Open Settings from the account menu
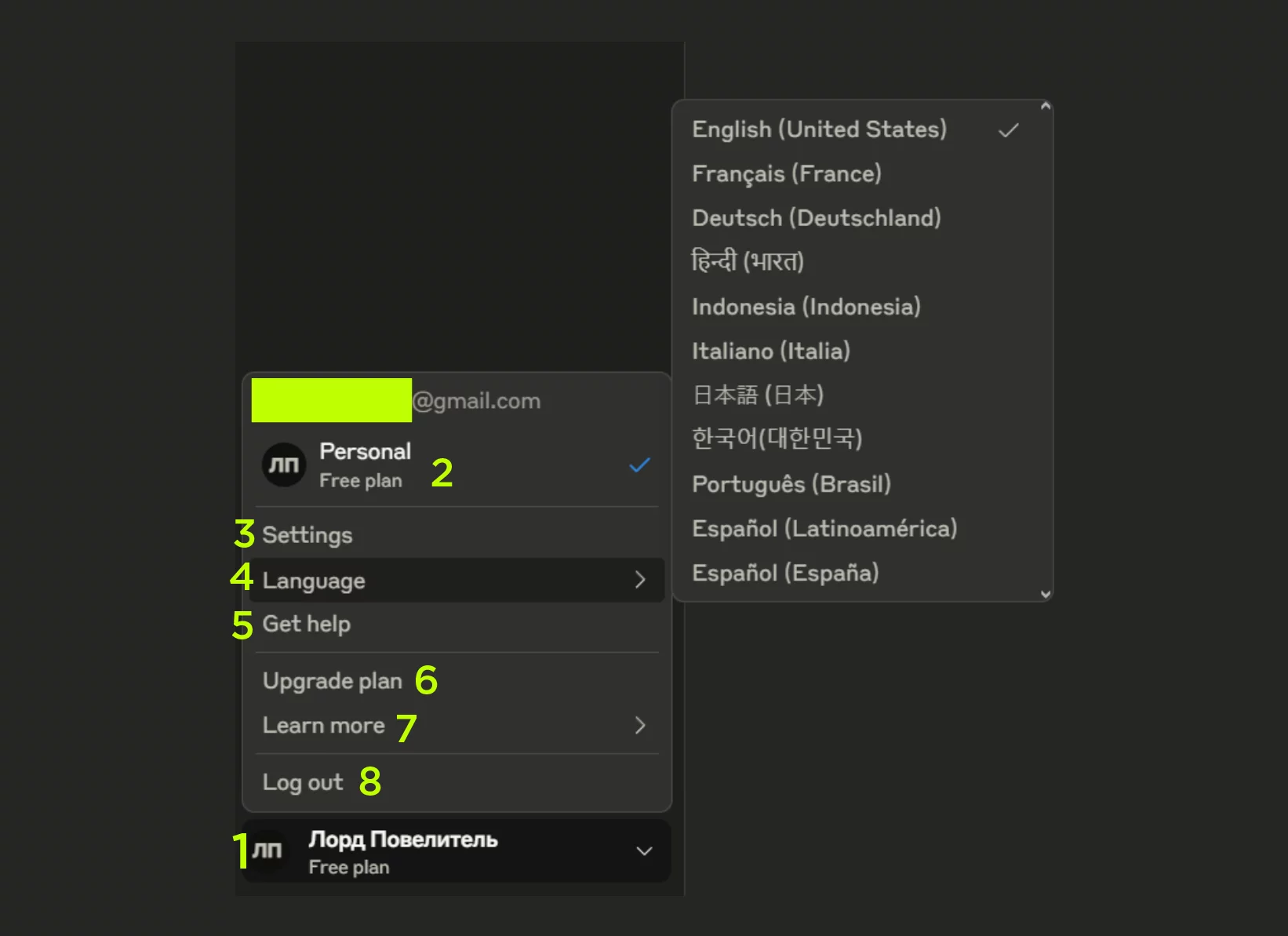The width and height of the screenshot is (1288, 936). pos(307,535)
